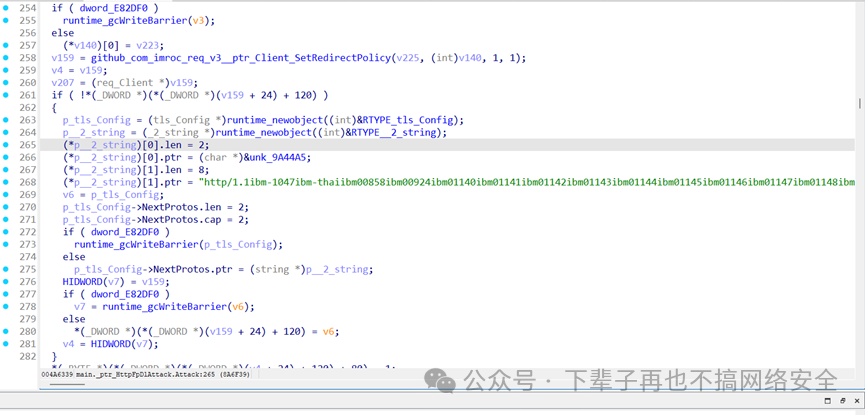Image resolution: width=865 pixels, height=415 pixels.
Task: Set breakpoint via dot at line 278
Action: point(6,306)
